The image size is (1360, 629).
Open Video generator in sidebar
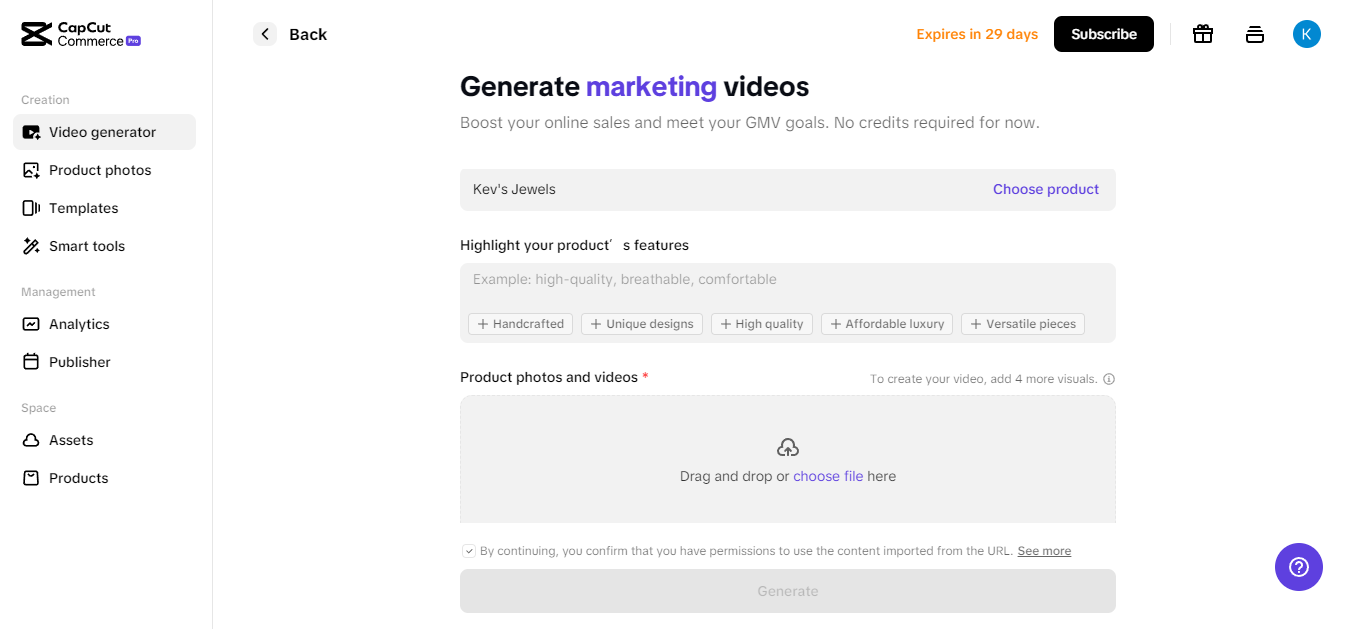pos(103,132)
